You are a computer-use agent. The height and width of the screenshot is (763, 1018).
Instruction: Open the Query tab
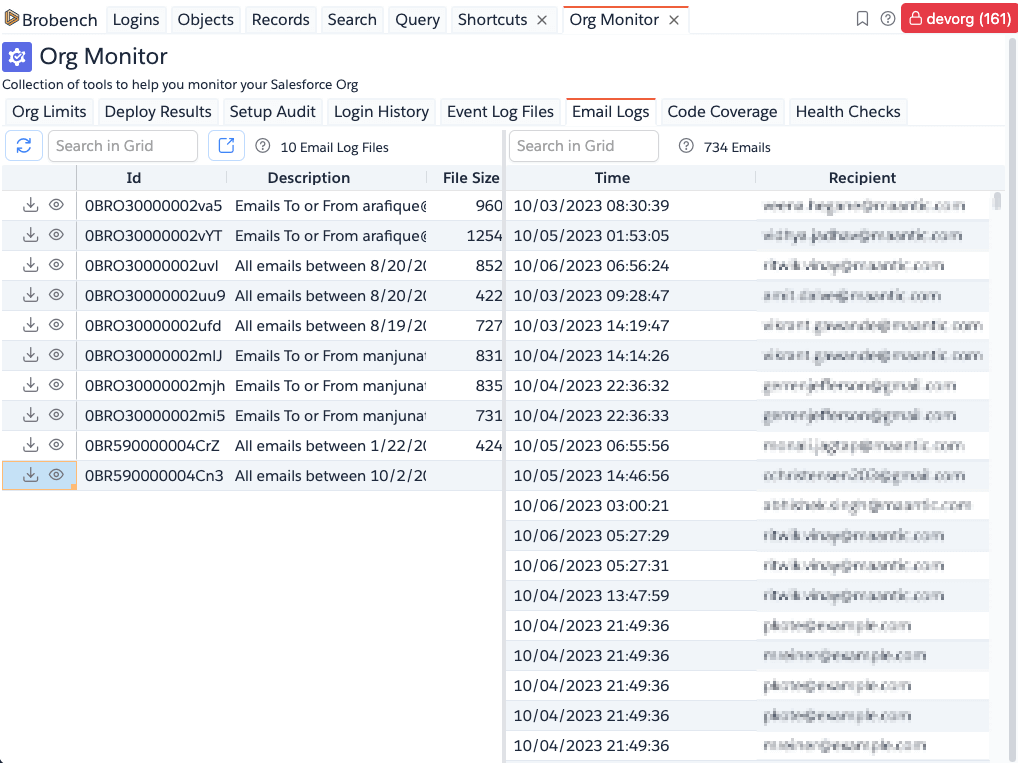click(x=417, y=19)
